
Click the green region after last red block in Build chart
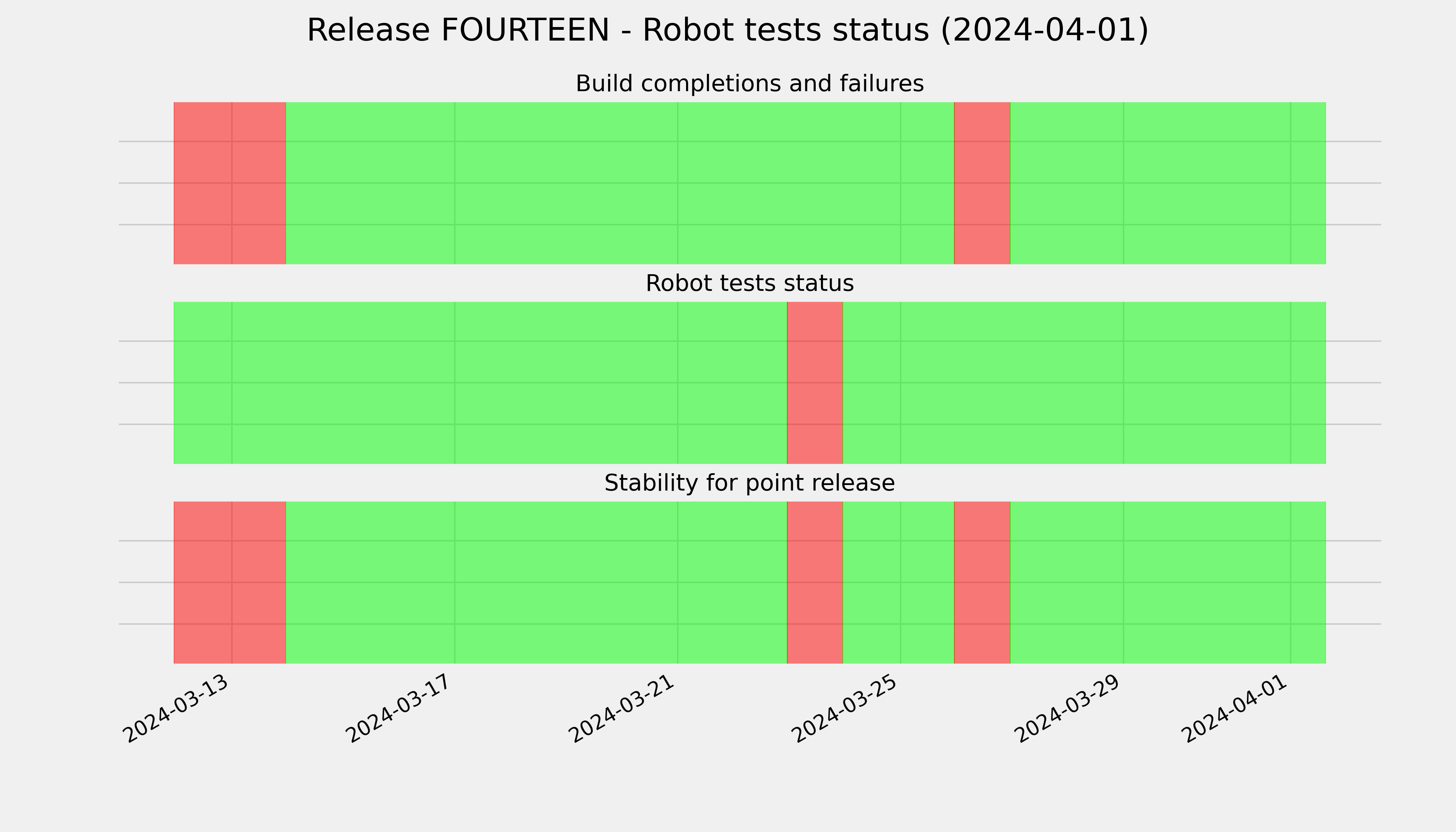[x=1168, y=183]
